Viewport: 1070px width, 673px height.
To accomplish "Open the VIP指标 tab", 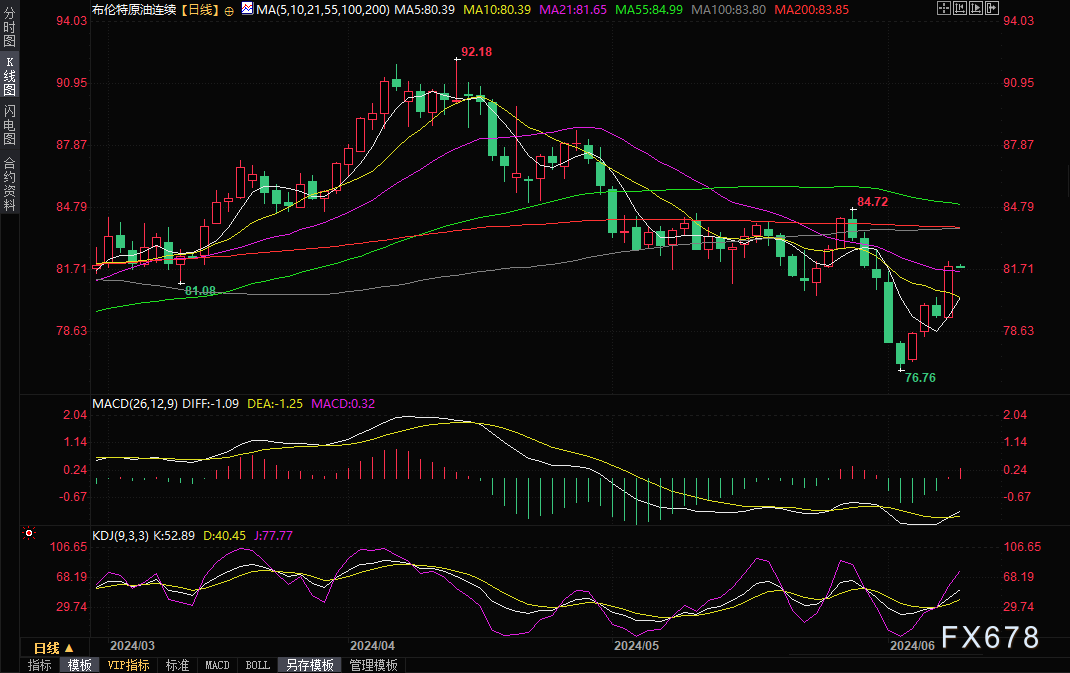I will [128, 665].
